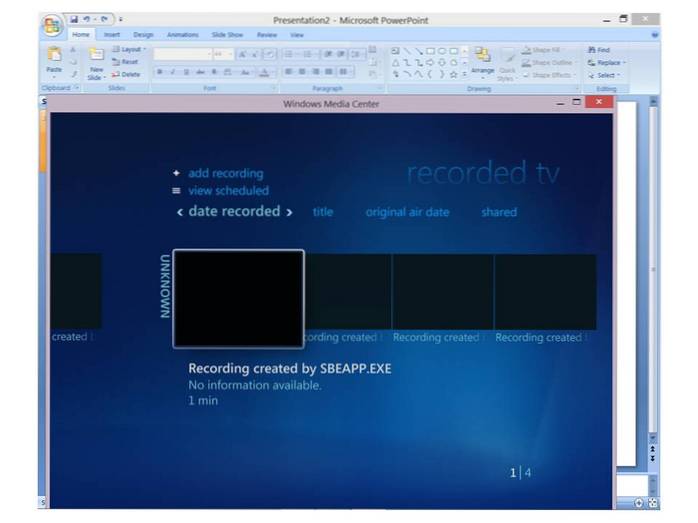The image size is (698, 523).
Task: Click the Undo icon in Quick Access toolbar
Action: pos(86,20)
